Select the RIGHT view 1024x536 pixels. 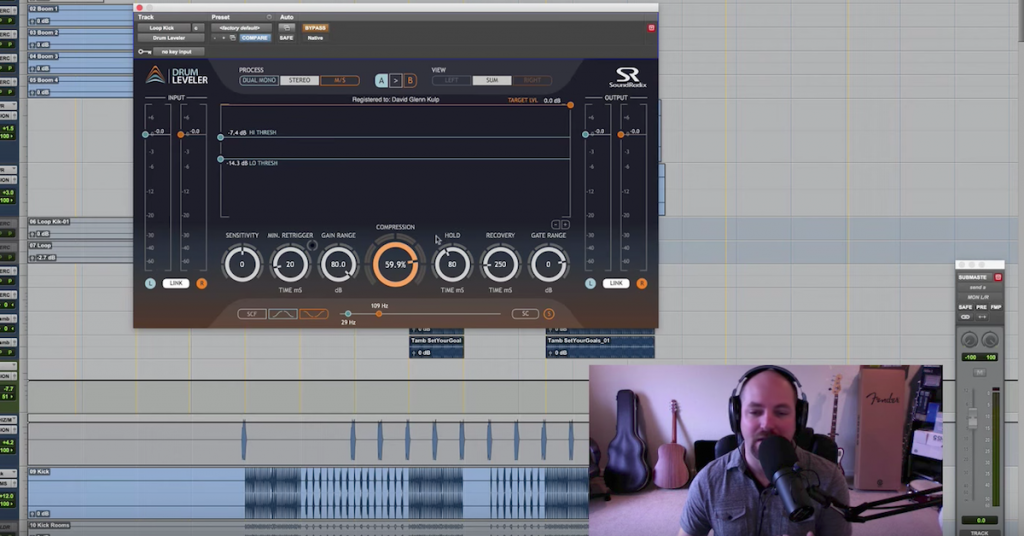click(532, 80)
